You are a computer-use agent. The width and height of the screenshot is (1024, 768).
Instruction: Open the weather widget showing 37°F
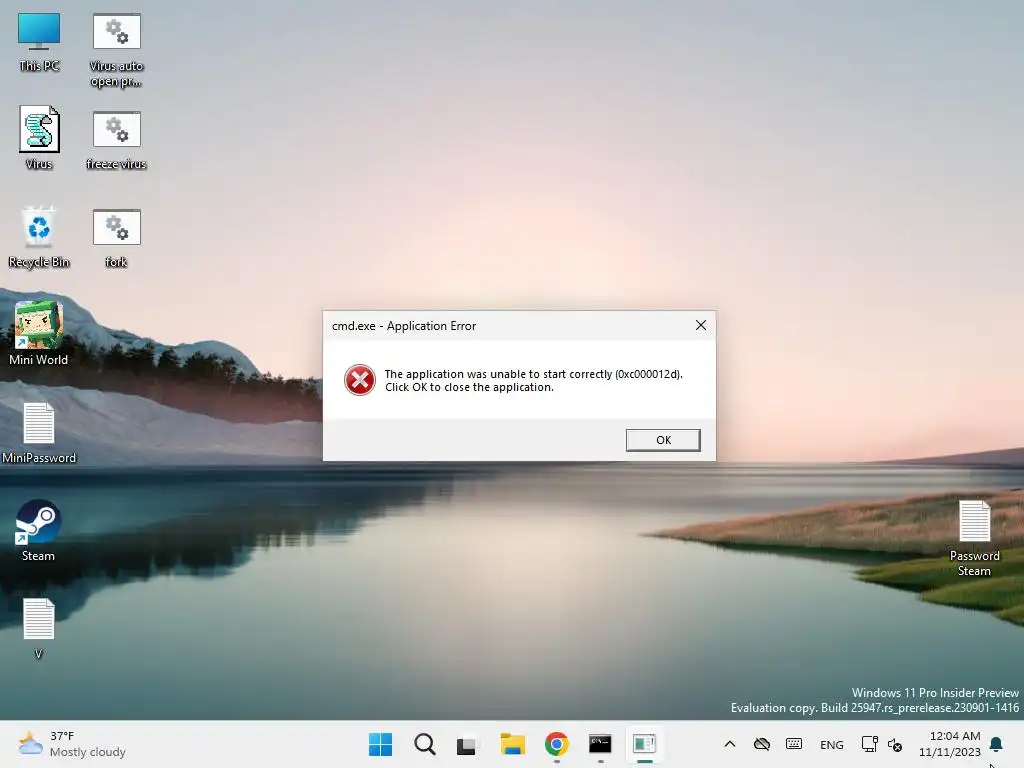pos(72,744)
